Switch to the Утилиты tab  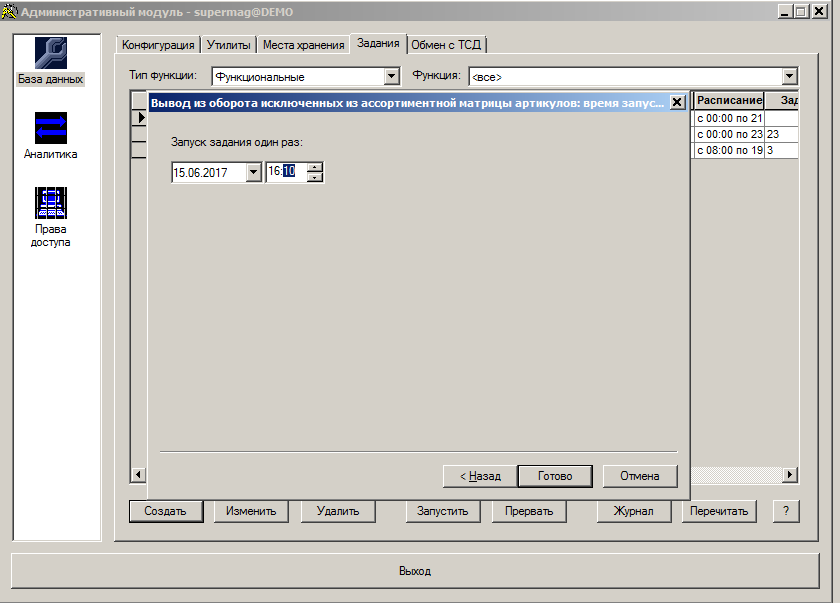(229, 45)
